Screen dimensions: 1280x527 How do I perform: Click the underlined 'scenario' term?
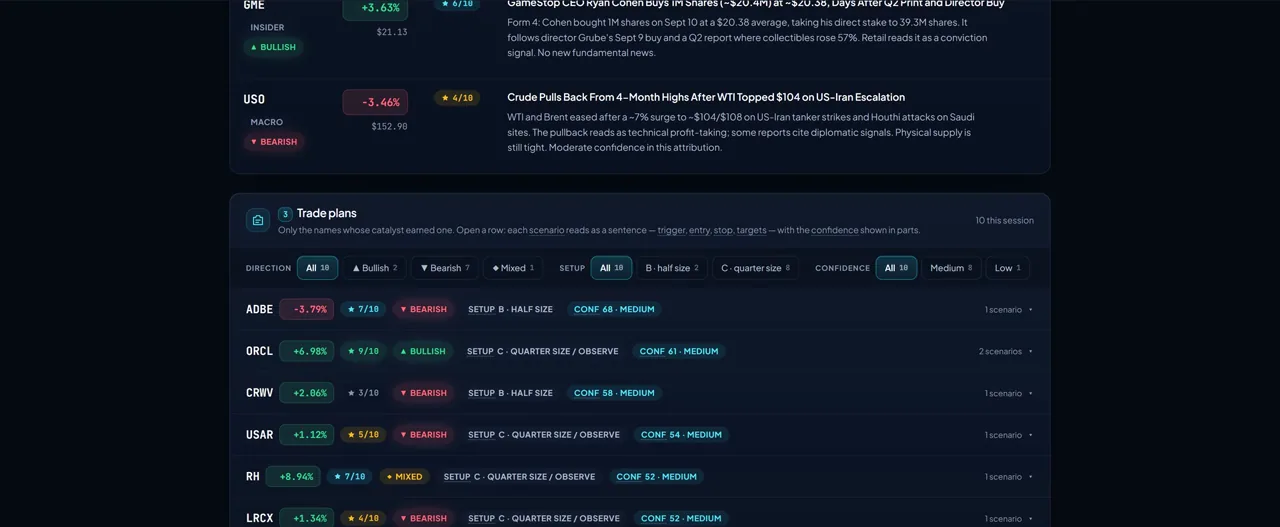pos(546,230)
